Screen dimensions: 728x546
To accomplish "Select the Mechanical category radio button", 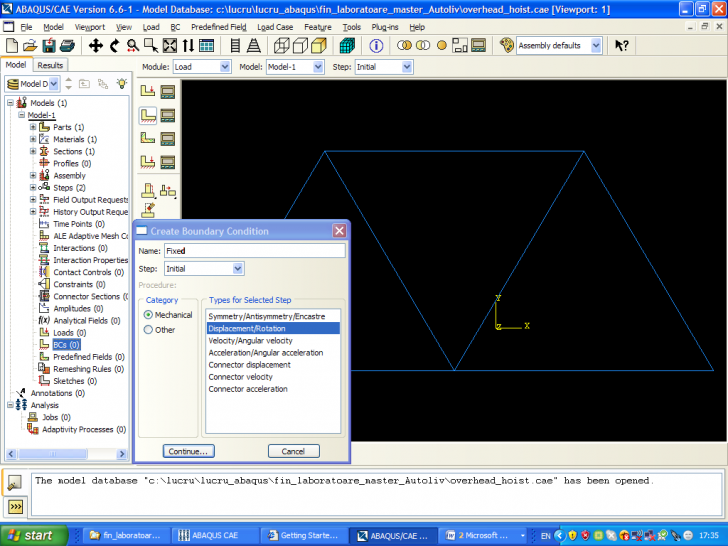I will click(x=149, y=315).
